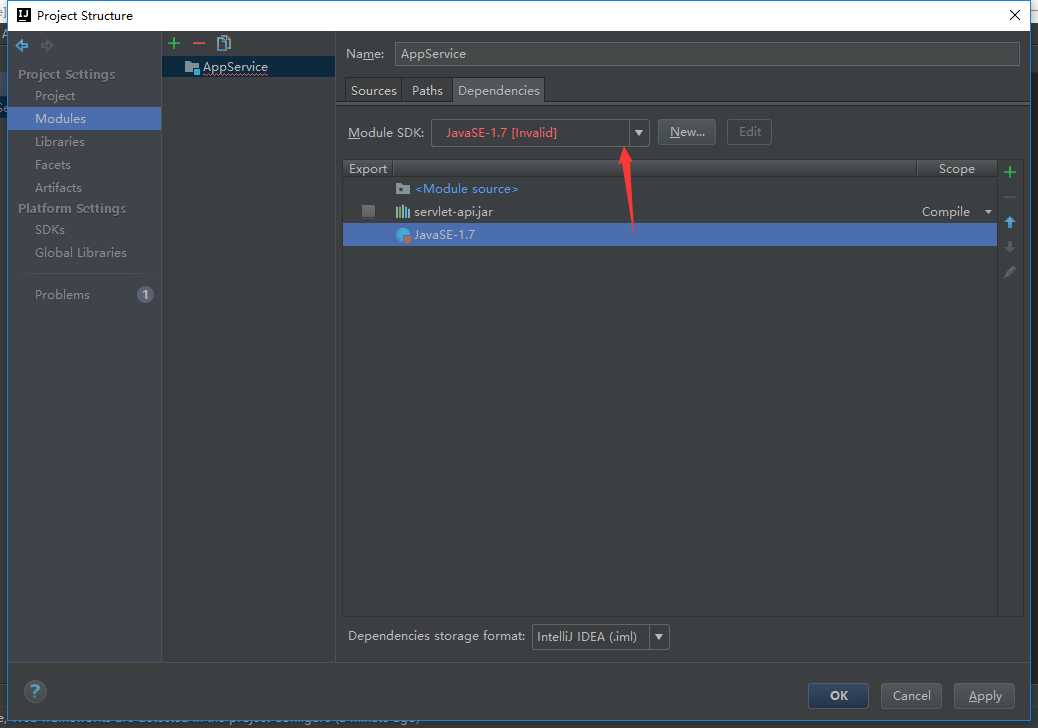Viewport: 1038px width, 728px height.
Task: Select Modules in the sidebar
Action: [x=84, y=118]
